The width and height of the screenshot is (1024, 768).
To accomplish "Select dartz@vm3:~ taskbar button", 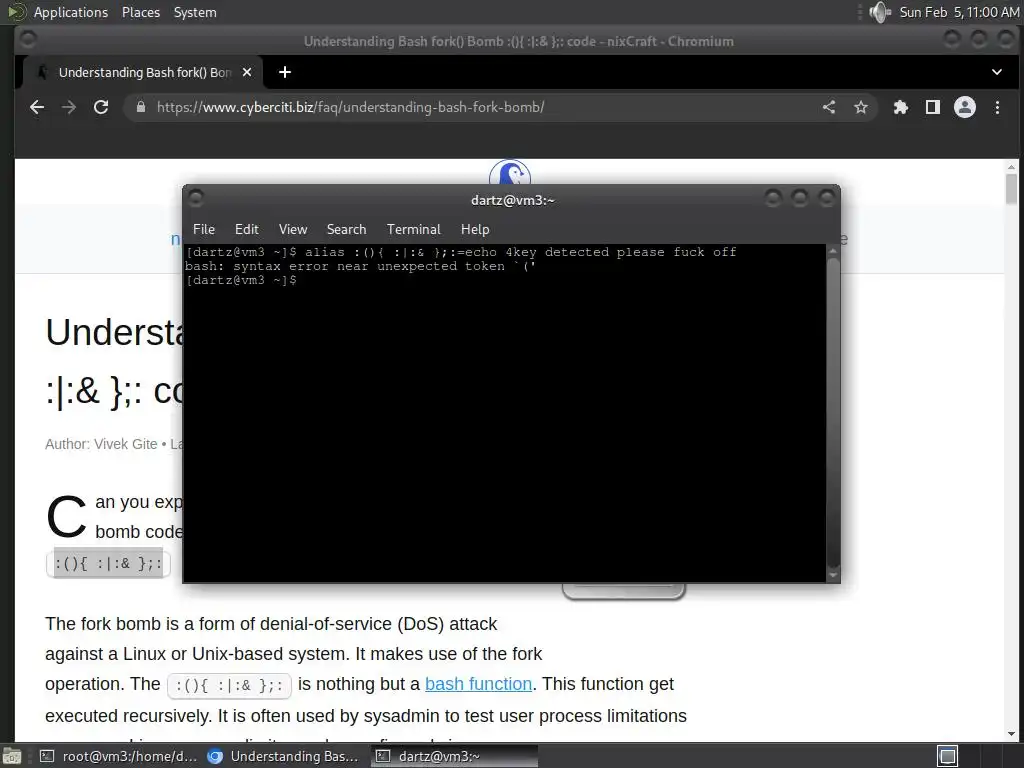I will click(x=455, y=756).
